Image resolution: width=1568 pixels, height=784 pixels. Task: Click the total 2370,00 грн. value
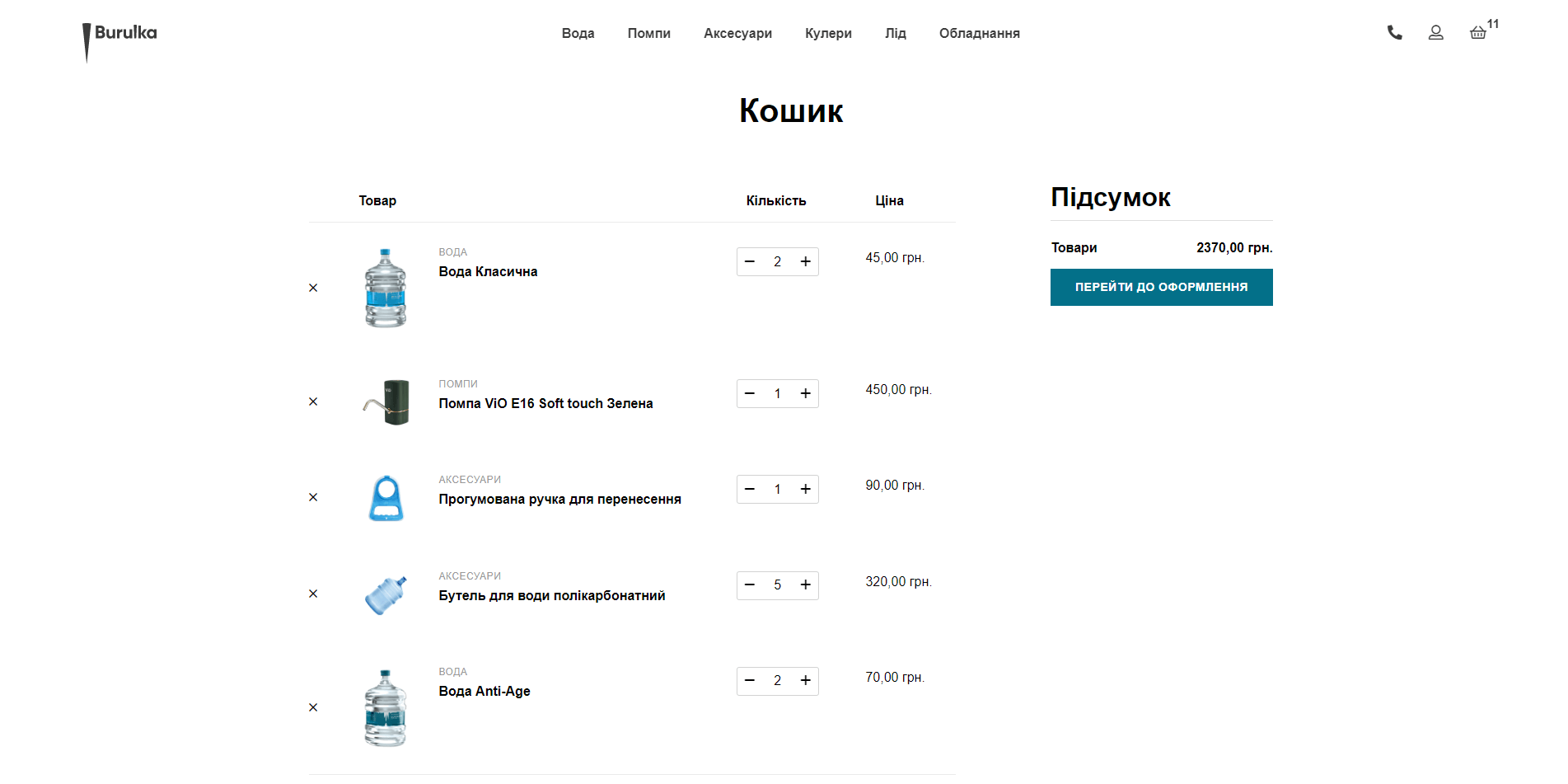pos(1234,247)
